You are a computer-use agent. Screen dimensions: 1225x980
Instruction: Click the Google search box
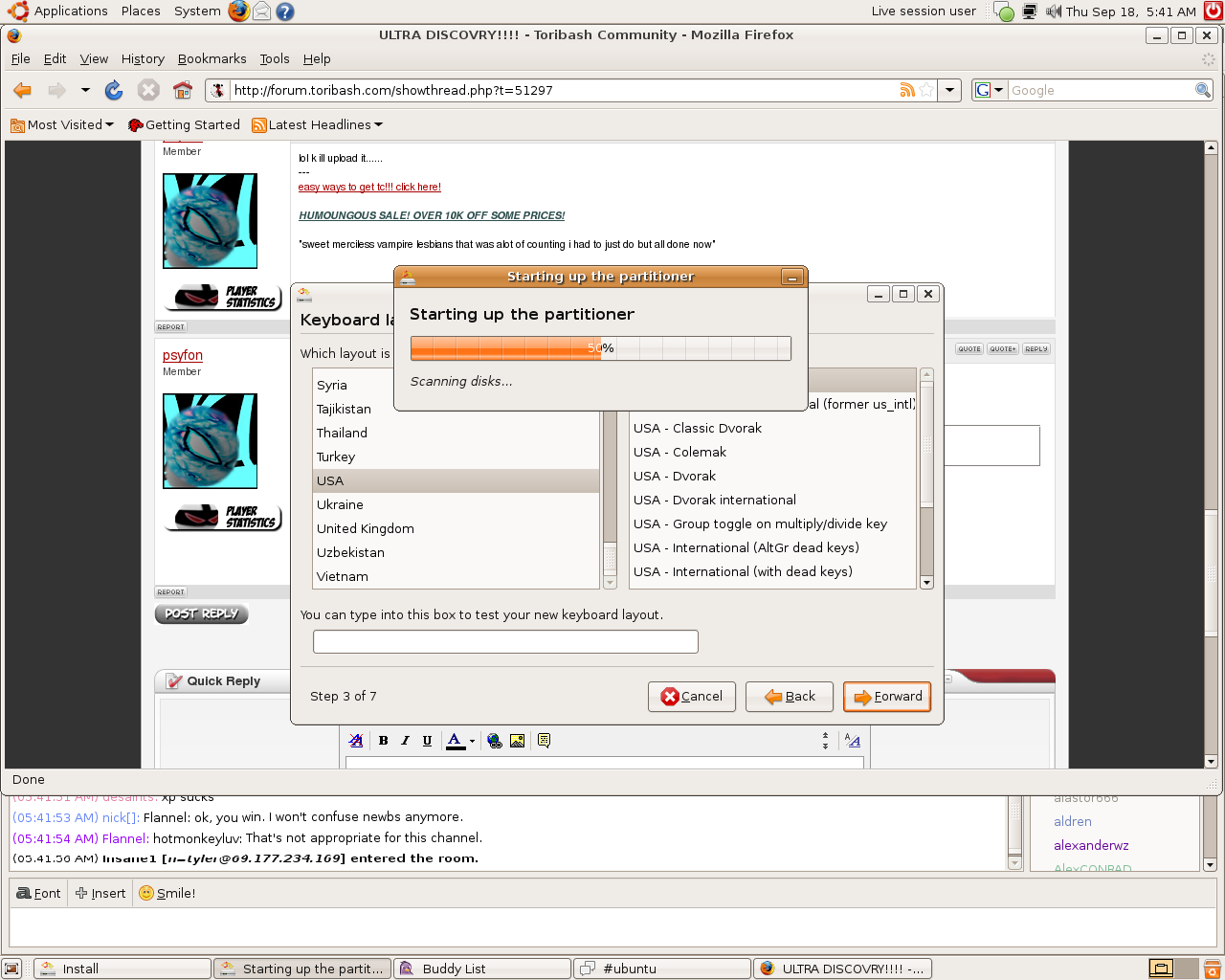1101,90
